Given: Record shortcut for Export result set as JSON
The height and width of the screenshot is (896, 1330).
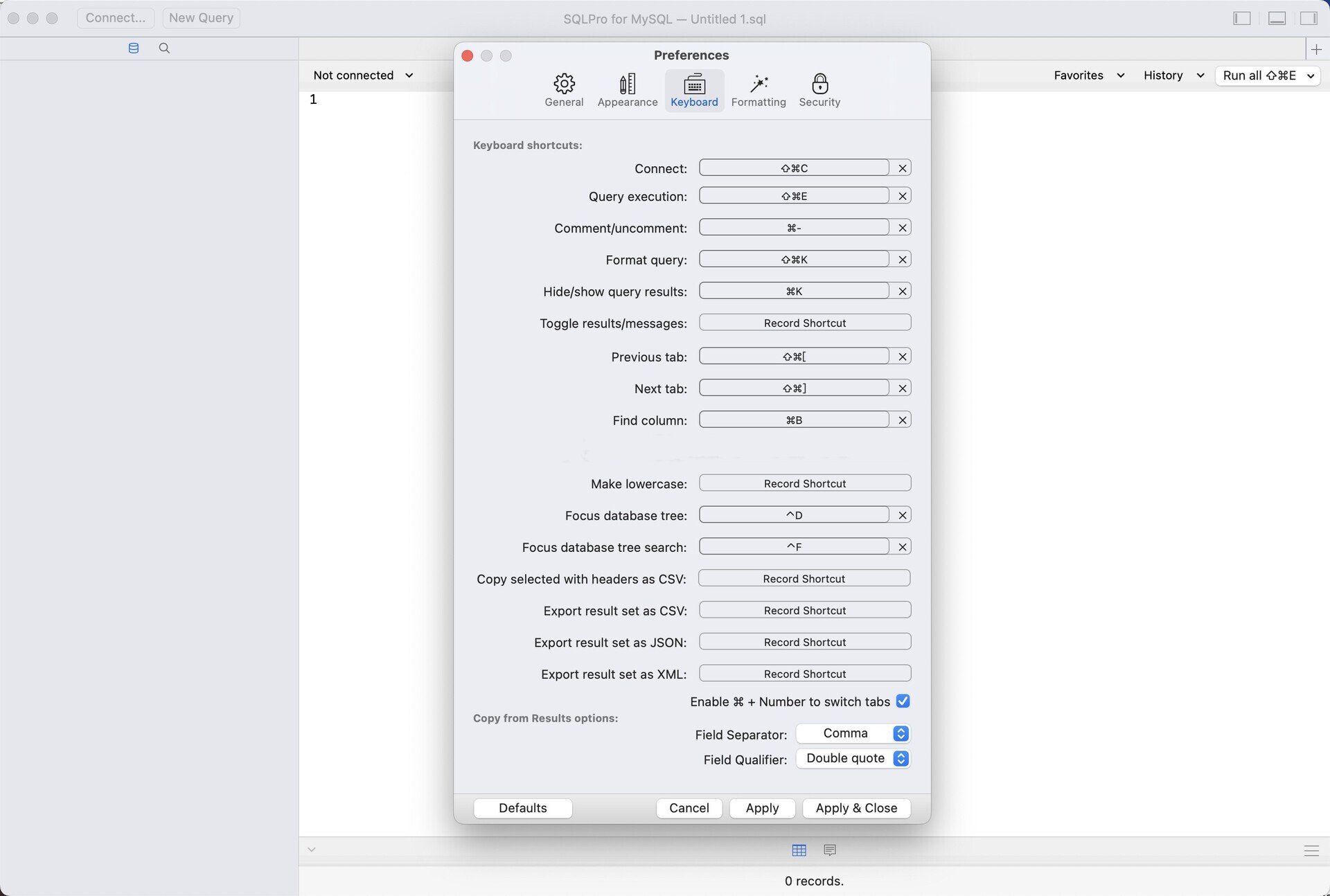Looking at the screenshot, I should (805, 643).
